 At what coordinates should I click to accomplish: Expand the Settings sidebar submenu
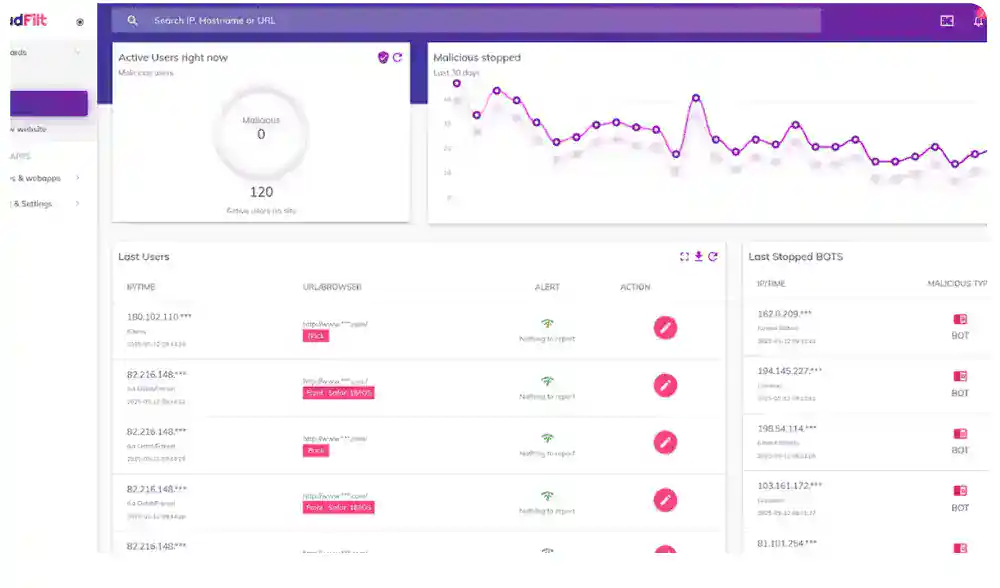pos(78,204)
